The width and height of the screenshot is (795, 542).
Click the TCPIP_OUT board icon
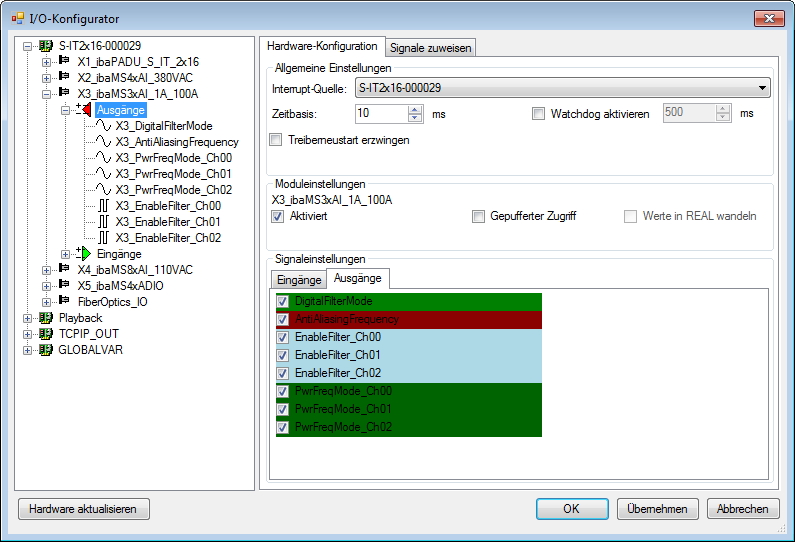[x=46, y=334]
